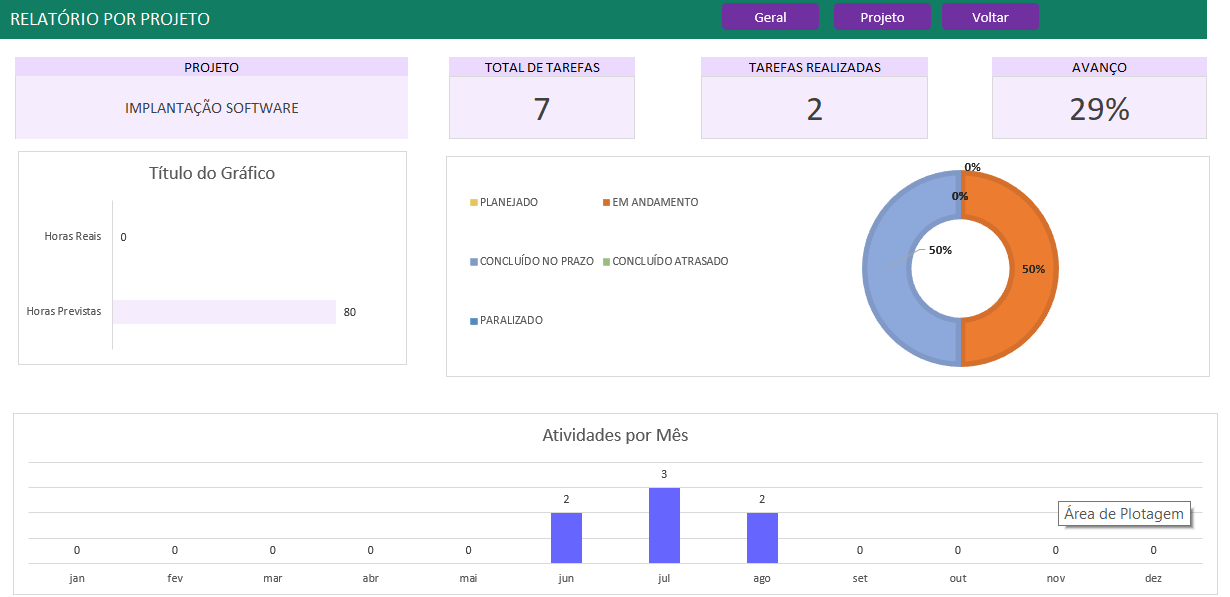1230x597 pixels.
Task: Click the PLANEJADO legend color marker
Action: click(474, 203)
